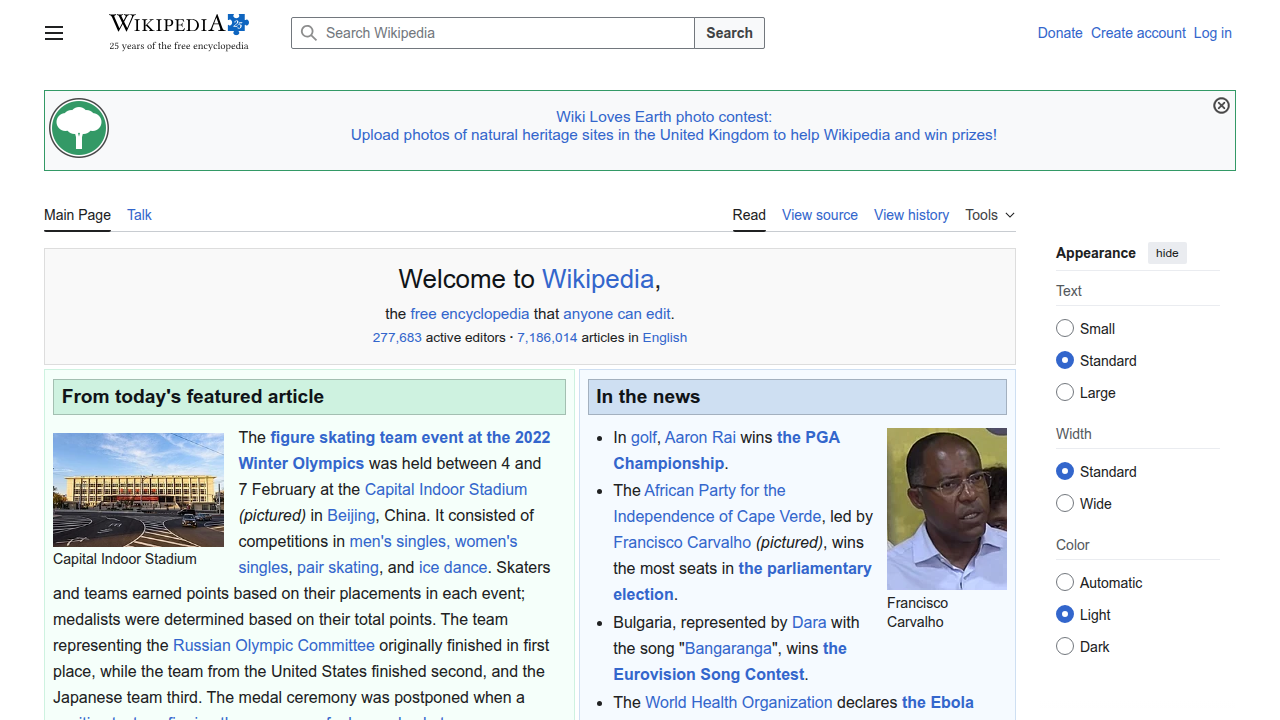Select Automatic color mode

(1065, 582)
